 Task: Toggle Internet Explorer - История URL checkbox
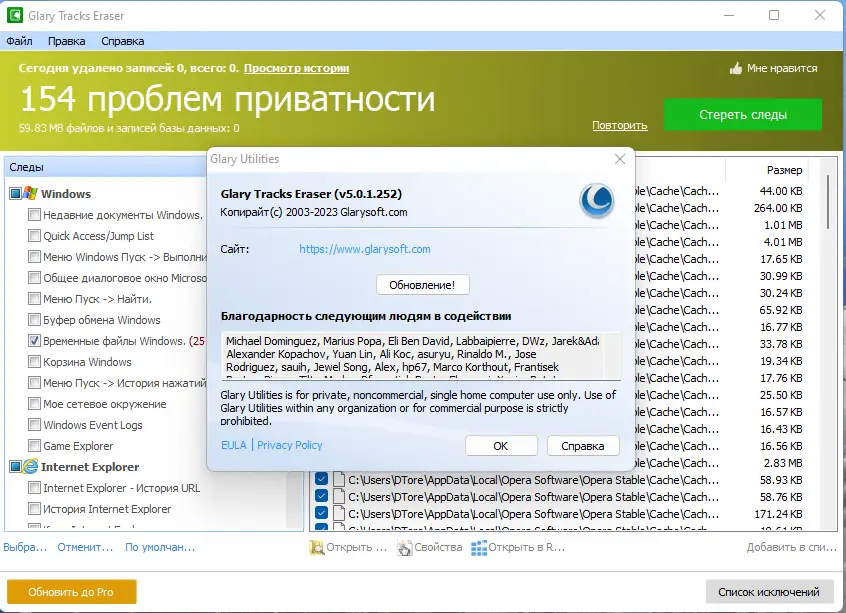tap(34, 488)
